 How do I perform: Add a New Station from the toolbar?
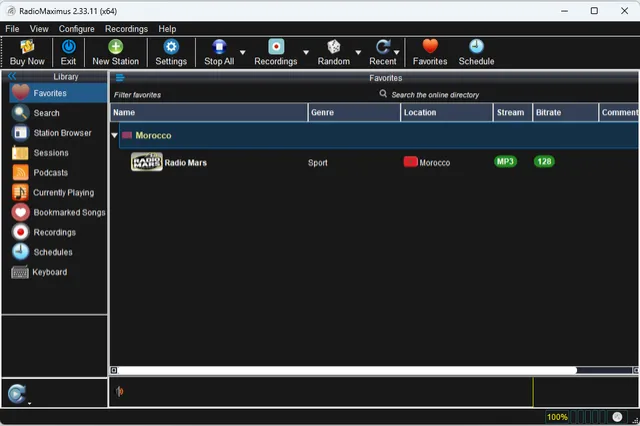tap(116, 52)
